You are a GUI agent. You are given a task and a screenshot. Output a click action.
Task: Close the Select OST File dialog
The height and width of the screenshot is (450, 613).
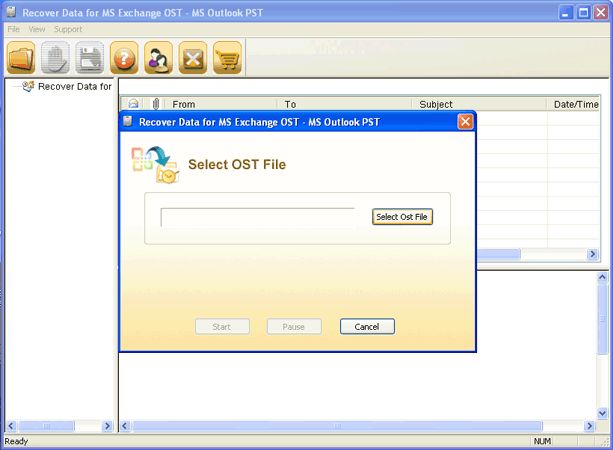465,122
